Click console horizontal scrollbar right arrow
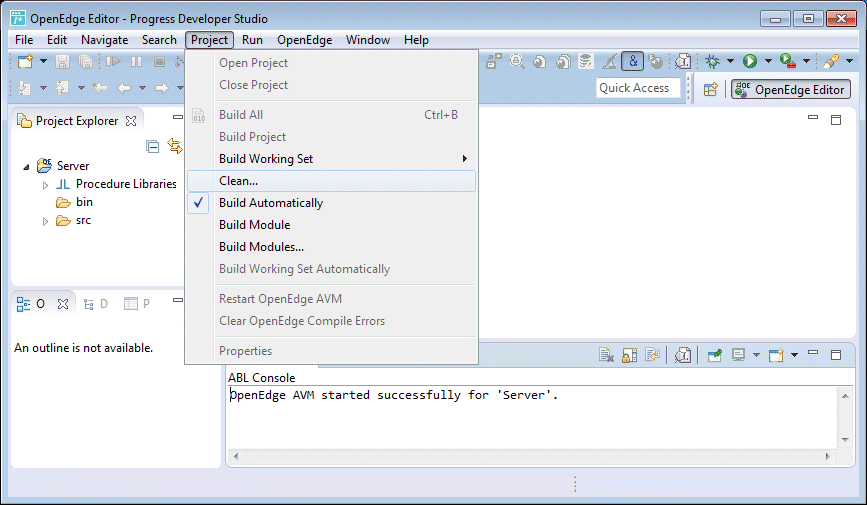 click(828, 456)
